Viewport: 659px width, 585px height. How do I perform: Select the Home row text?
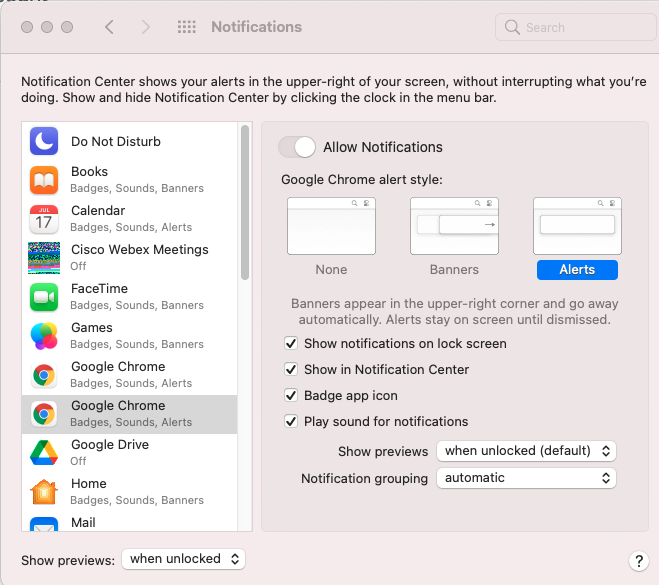click(137, 492)
